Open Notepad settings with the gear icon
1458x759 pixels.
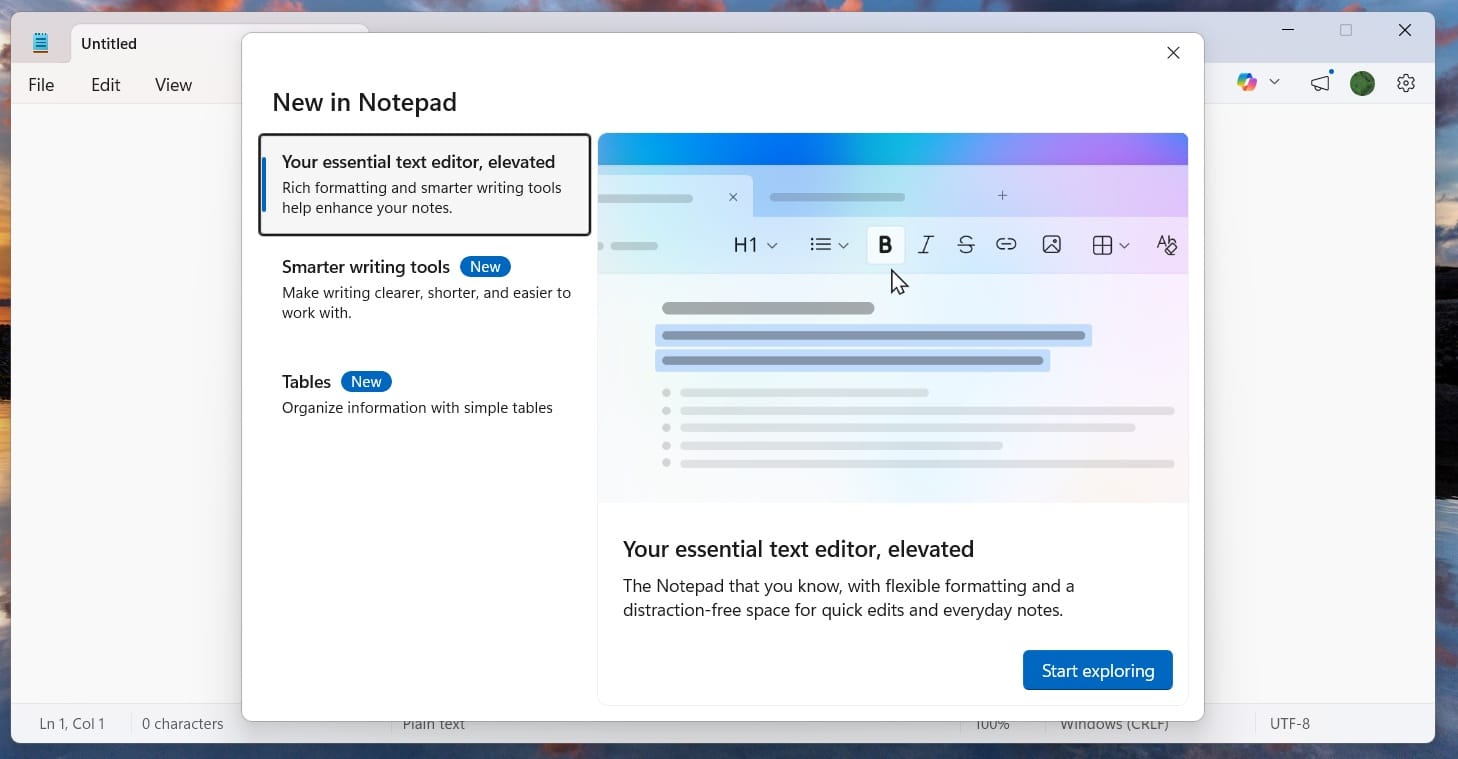[1405, 83]
